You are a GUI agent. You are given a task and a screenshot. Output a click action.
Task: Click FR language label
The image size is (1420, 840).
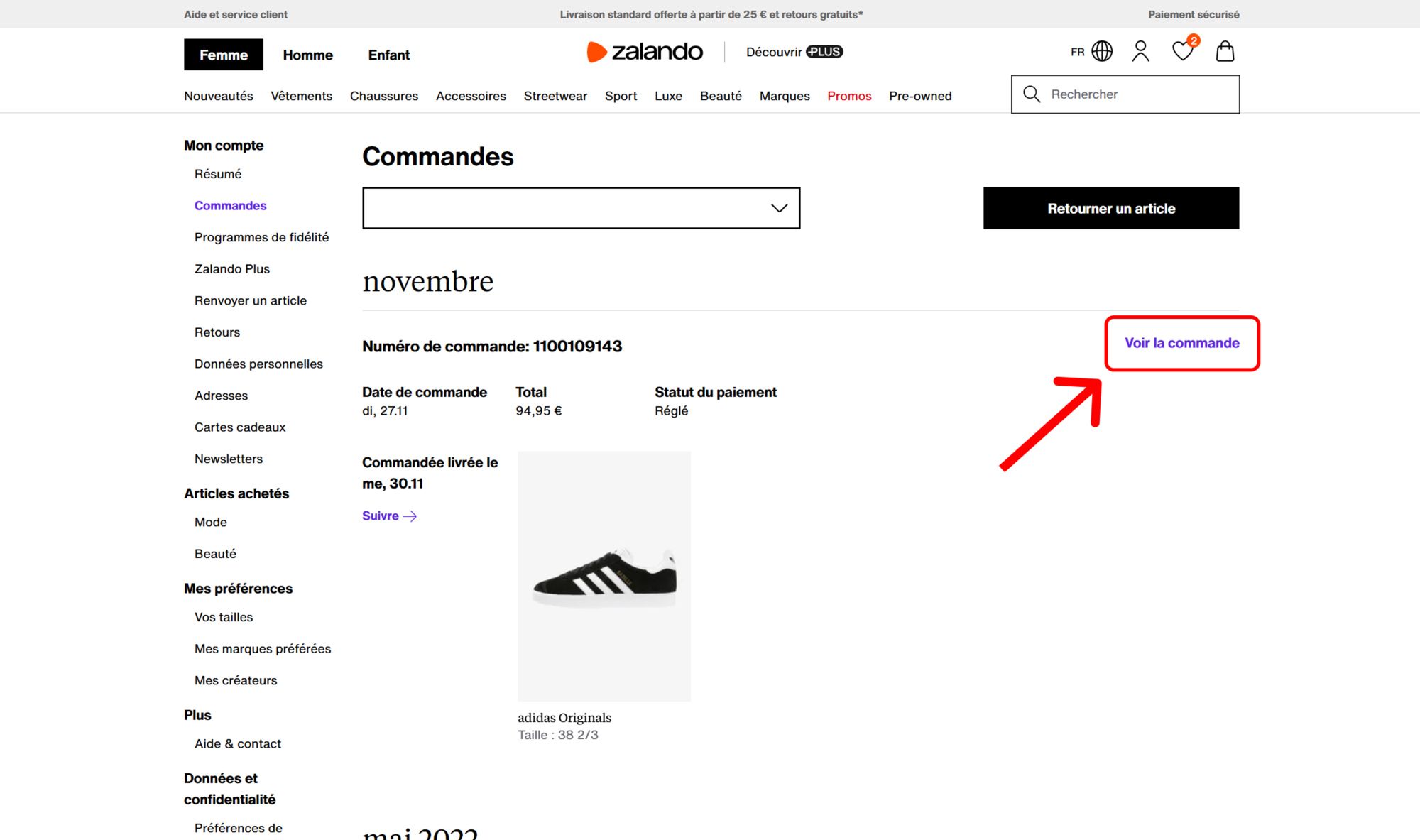click(1078, 52)
